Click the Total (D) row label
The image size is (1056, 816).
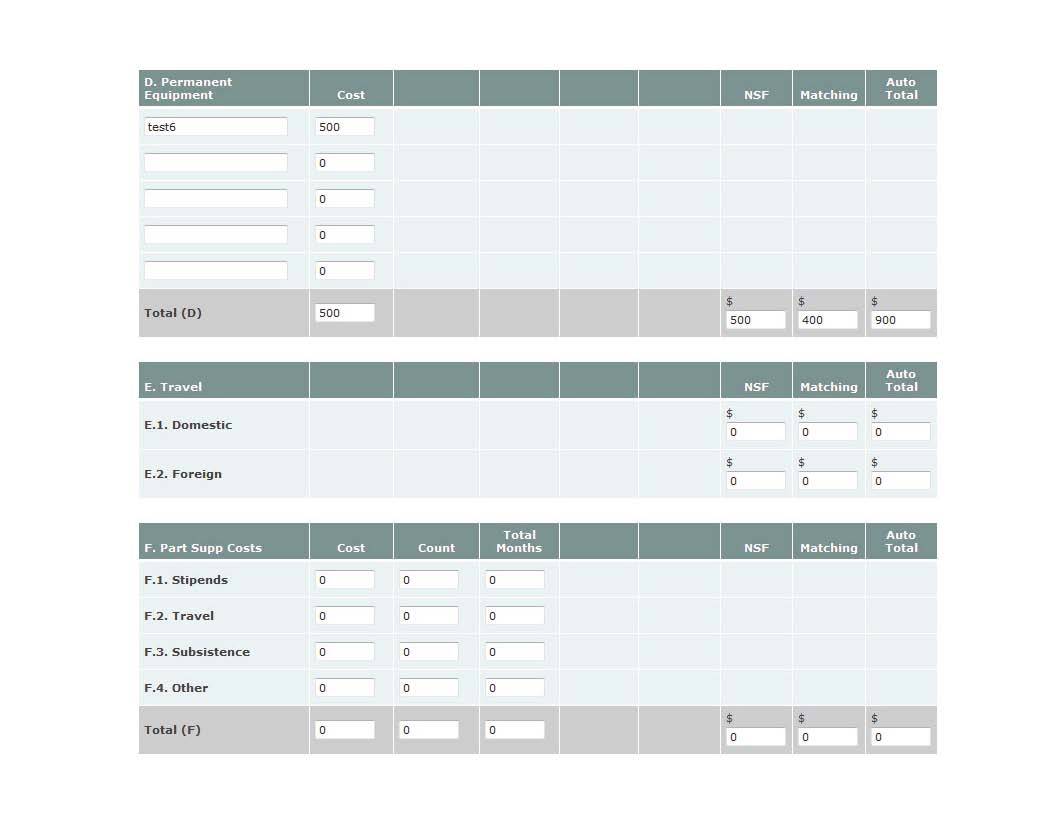[173, 312]
